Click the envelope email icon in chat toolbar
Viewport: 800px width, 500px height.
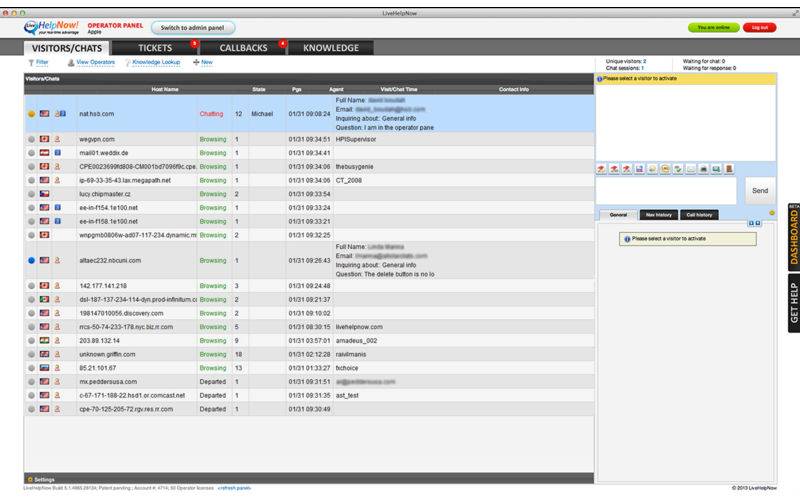tap(691, 169)
